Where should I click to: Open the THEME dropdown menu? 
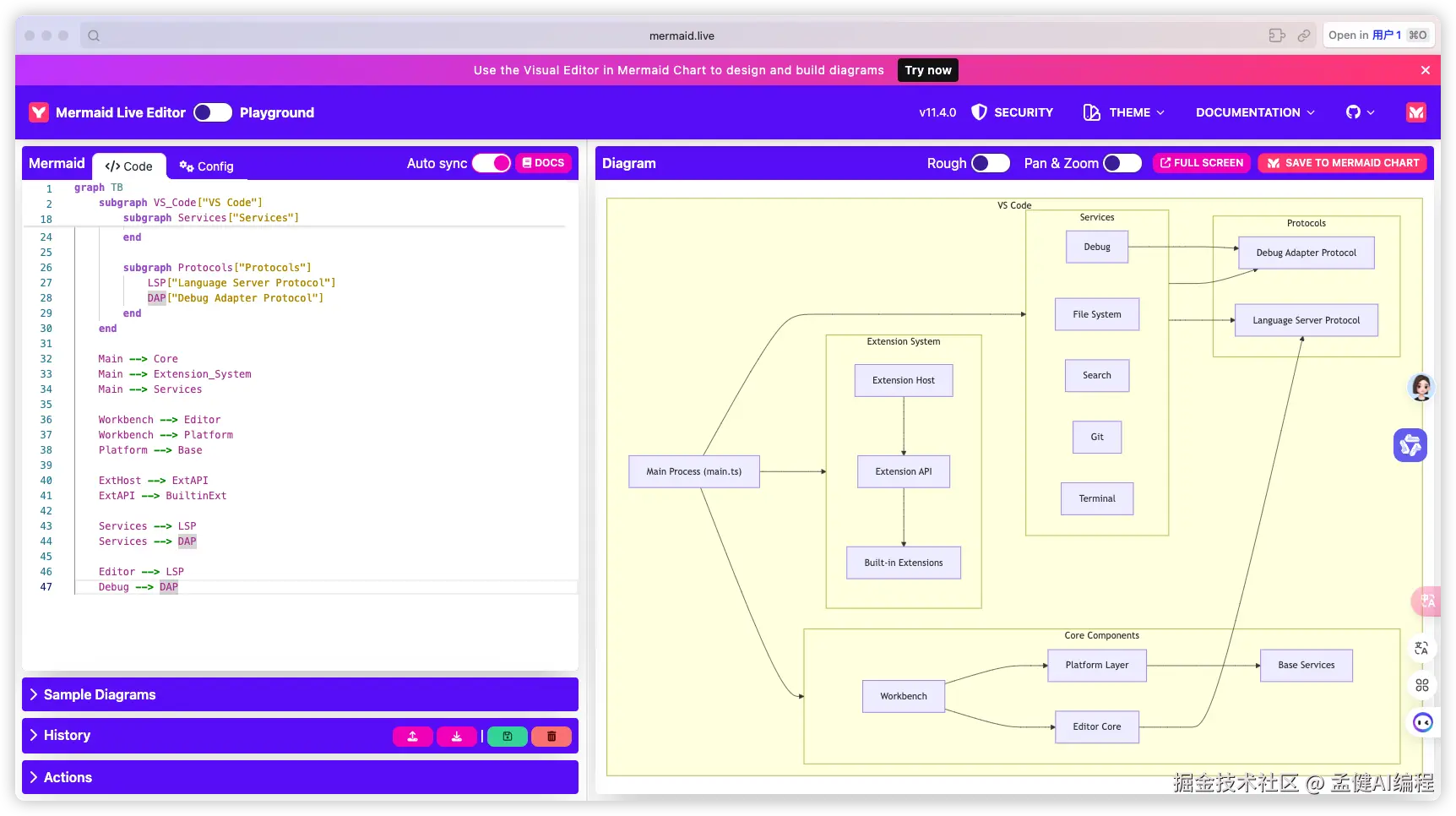coord(1124,112)
